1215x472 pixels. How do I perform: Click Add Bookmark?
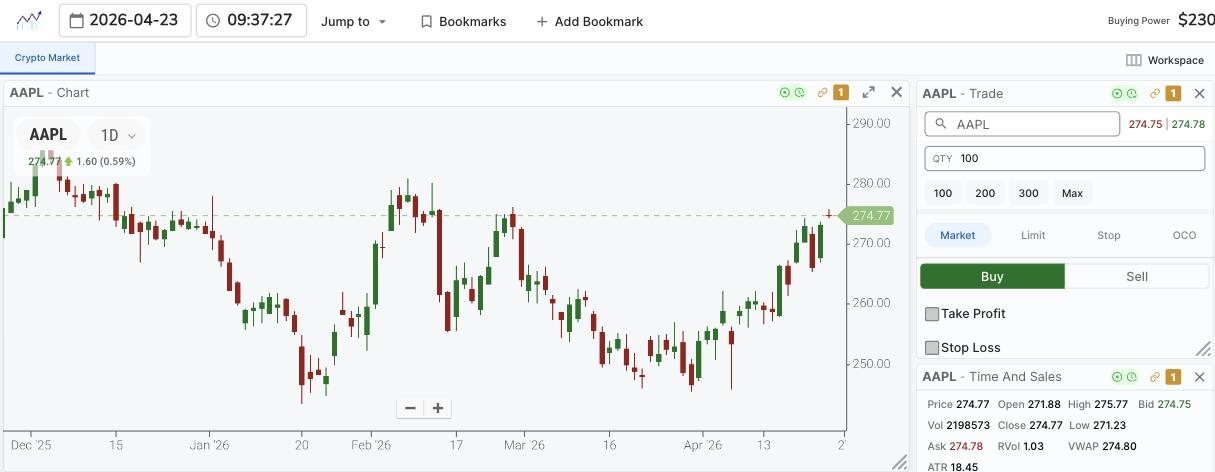(x=590, y=21)
